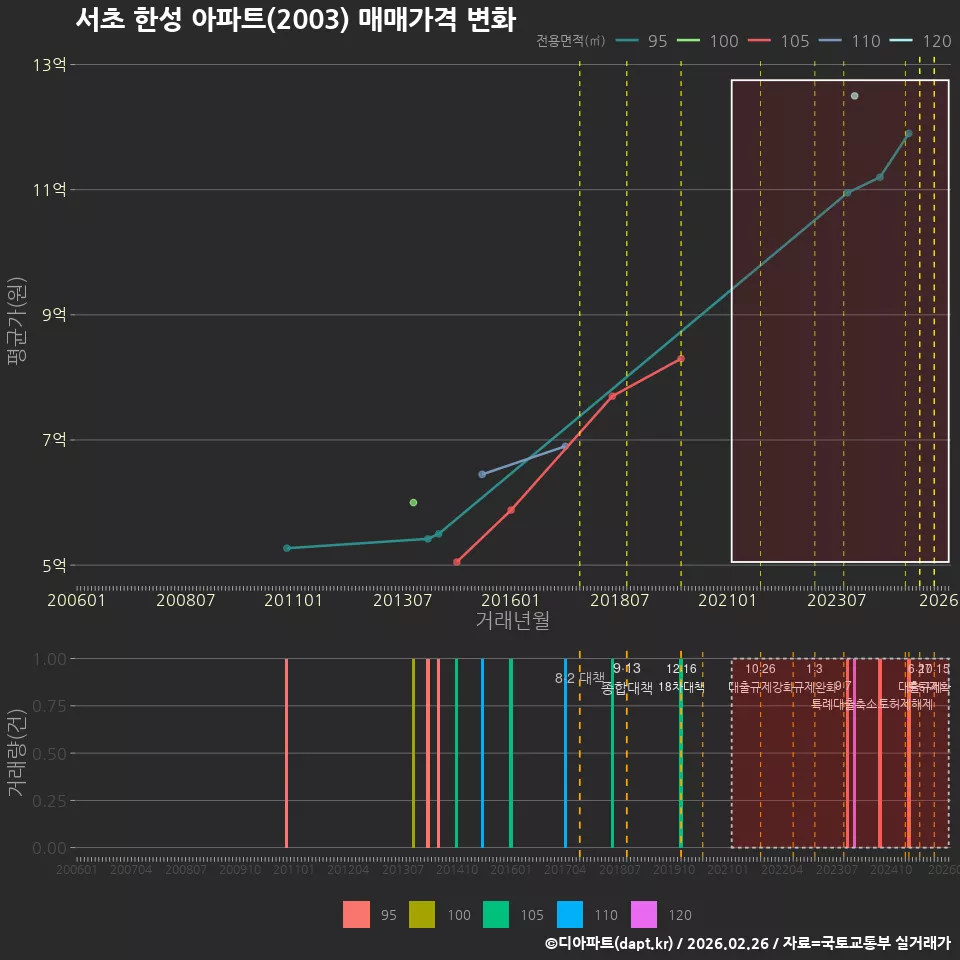Click the 9억 y-axis label
This screenshot has width=960, height=960.
pos(54,315)
